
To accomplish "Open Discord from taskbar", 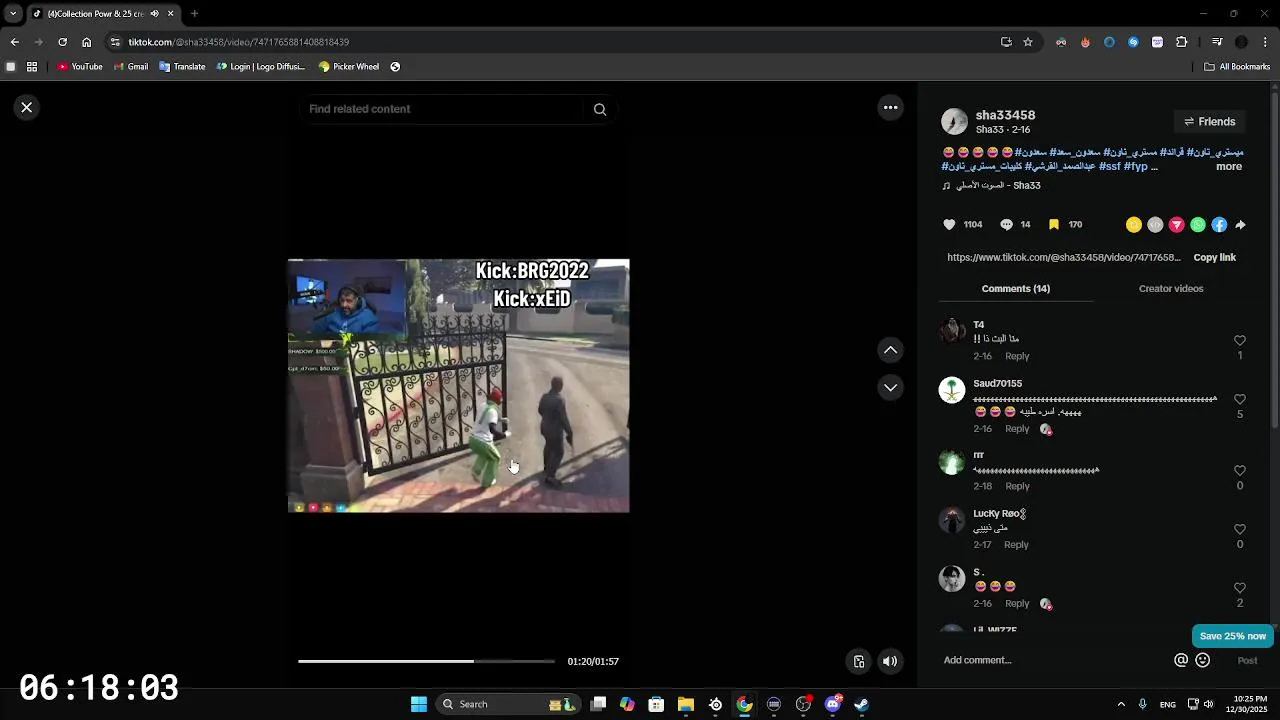I will 832,704.
